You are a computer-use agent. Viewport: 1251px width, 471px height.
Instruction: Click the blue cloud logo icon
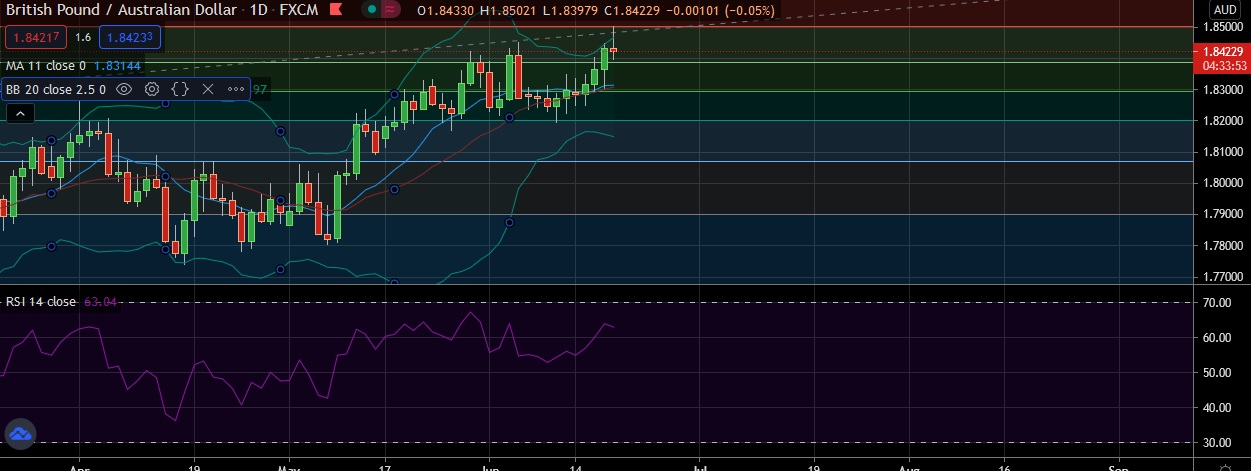pyautogui.click(x=19, y=435)
